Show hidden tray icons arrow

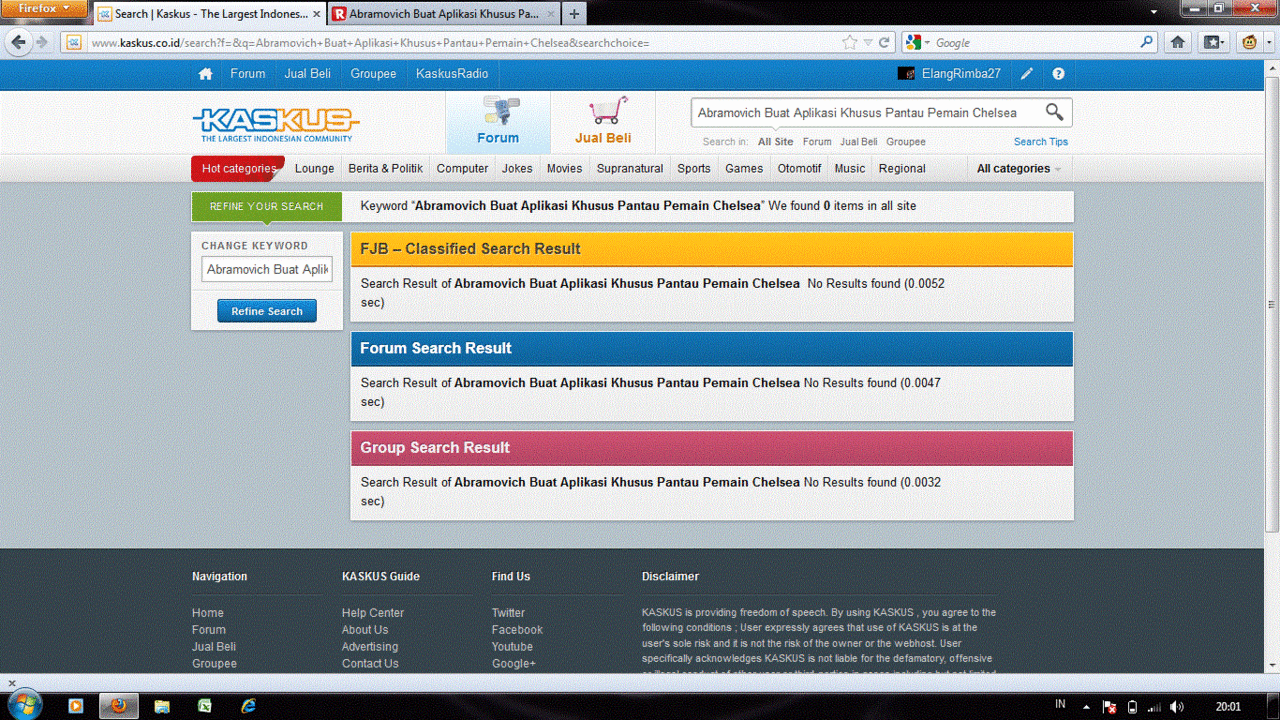pos(1086,707)
